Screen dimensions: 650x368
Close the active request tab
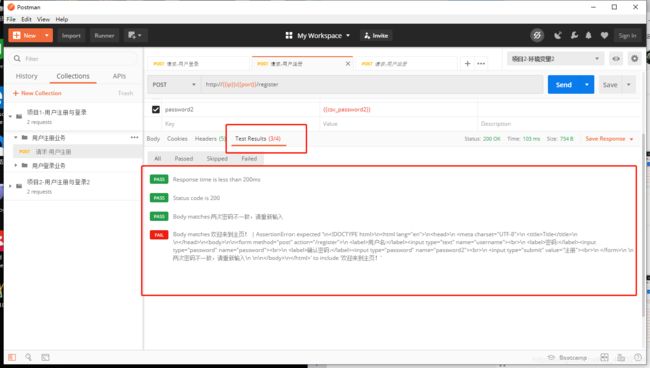(348, 64)
